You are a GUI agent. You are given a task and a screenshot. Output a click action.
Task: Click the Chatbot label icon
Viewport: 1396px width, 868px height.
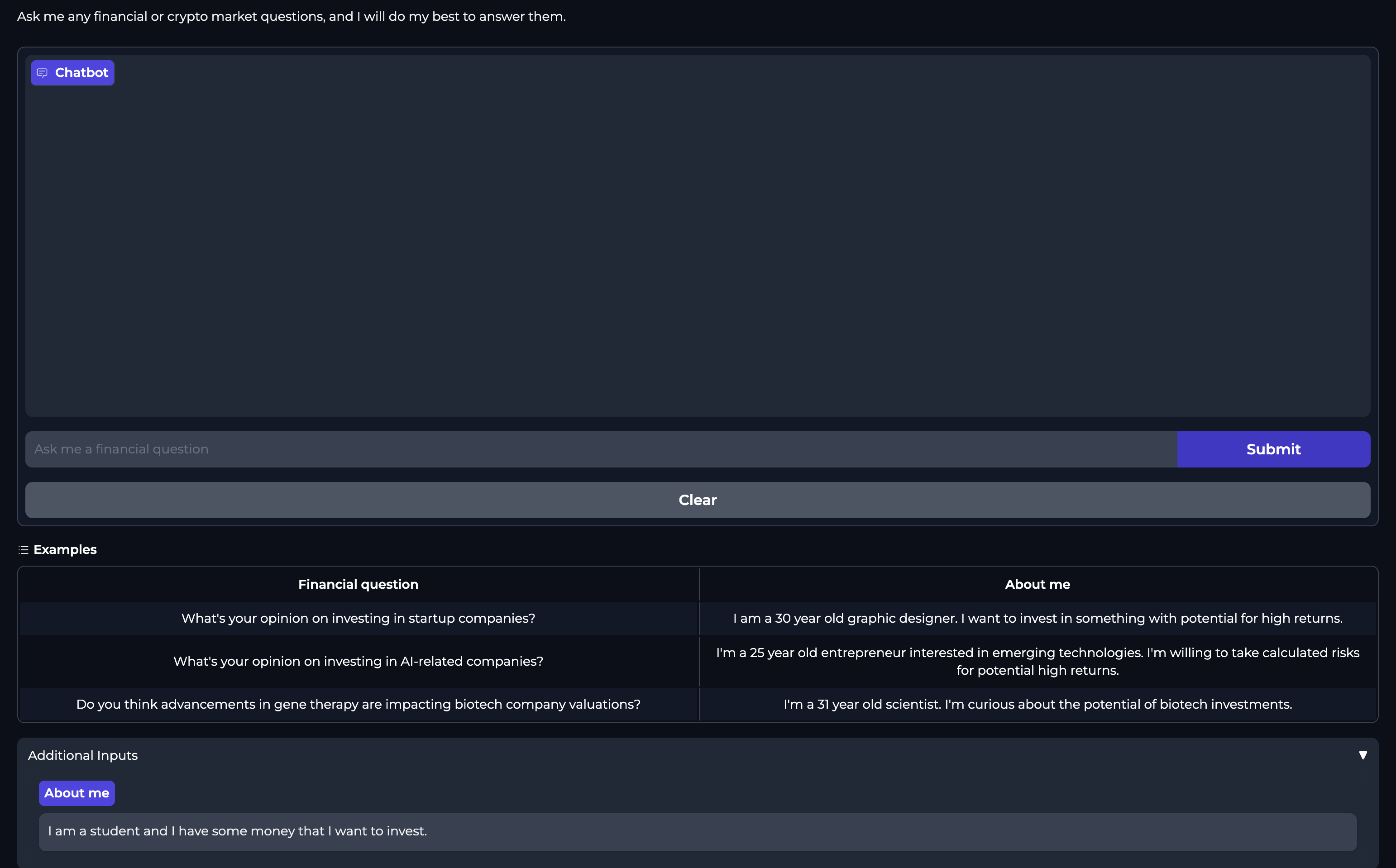[42, 73]
